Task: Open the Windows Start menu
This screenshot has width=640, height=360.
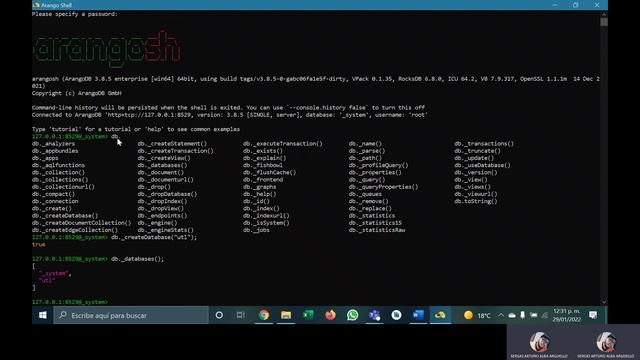Action: (x=42, y=315)
